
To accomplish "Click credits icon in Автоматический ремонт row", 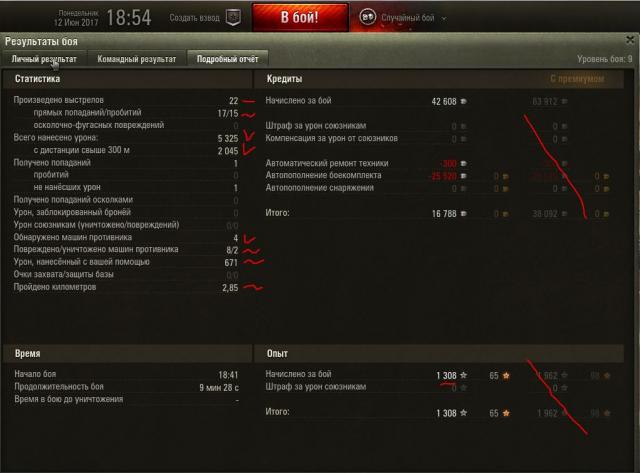I will coord(463,164).
